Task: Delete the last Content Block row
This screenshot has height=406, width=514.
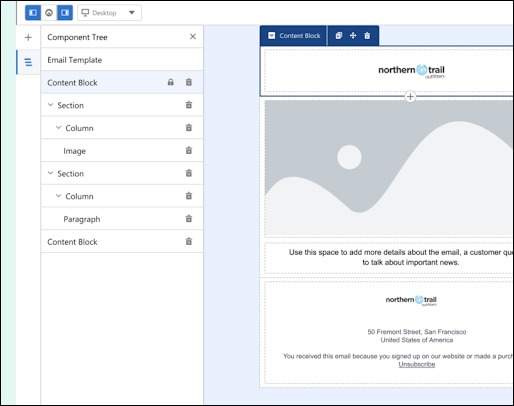Action: click(x=189, y=241)
